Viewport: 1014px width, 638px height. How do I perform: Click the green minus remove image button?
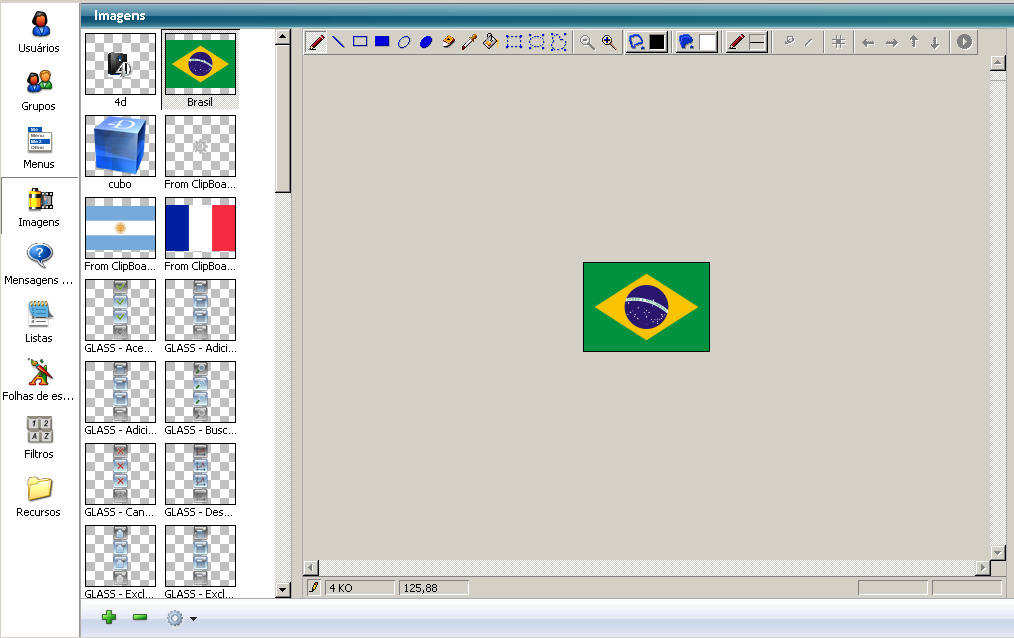tap(140, 618)
